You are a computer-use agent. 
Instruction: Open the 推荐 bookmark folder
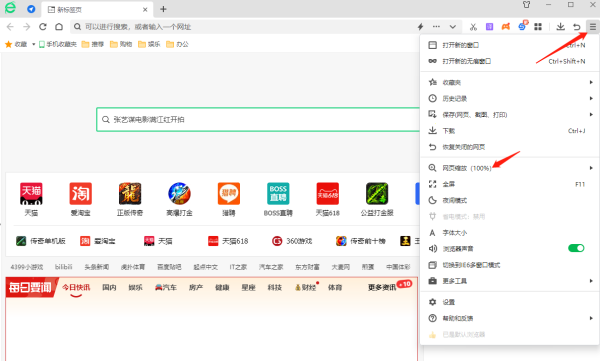coord(93,44)
